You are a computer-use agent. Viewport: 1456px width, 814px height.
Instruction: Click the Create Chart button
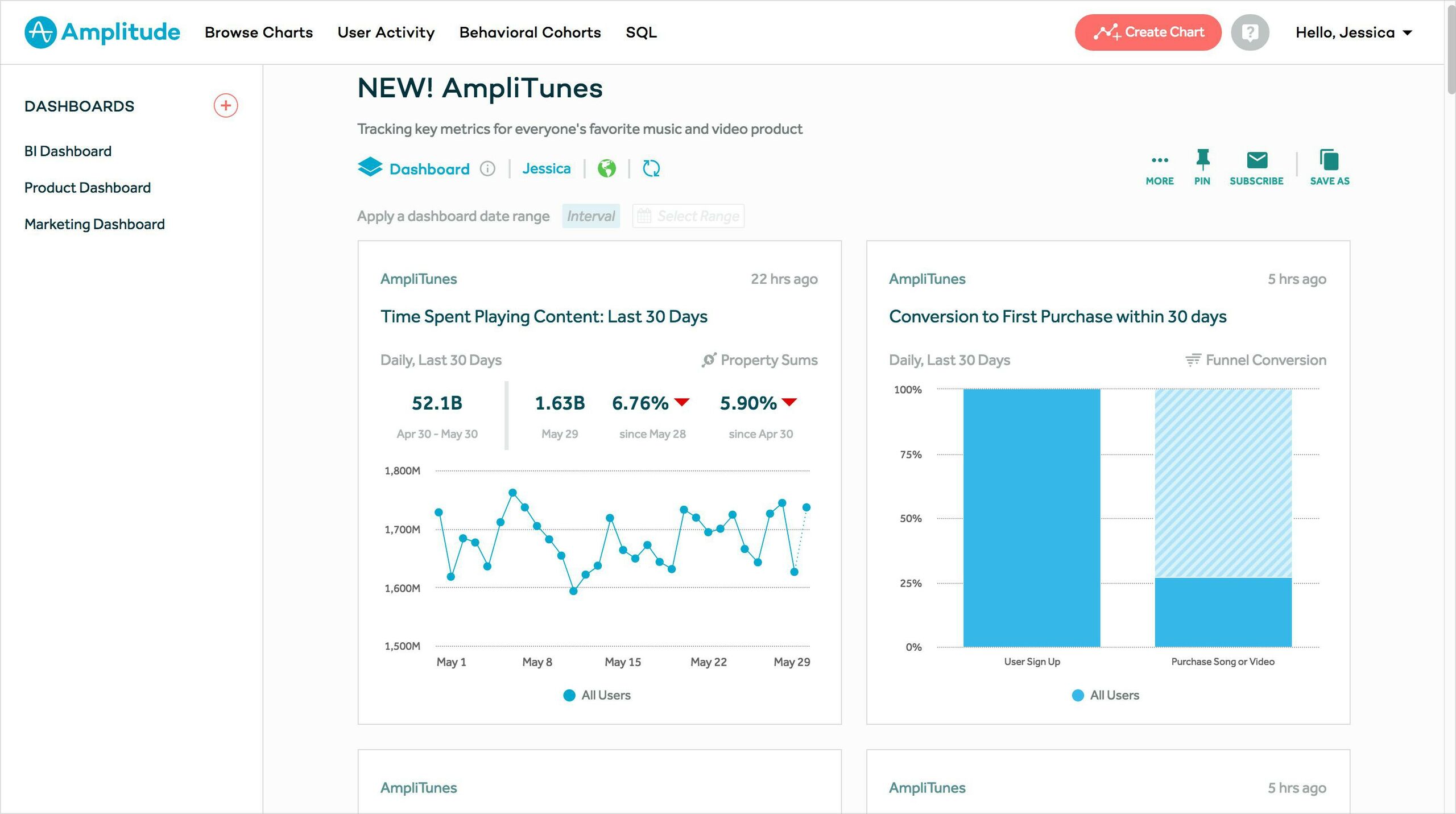click(x=1148, y=32)
